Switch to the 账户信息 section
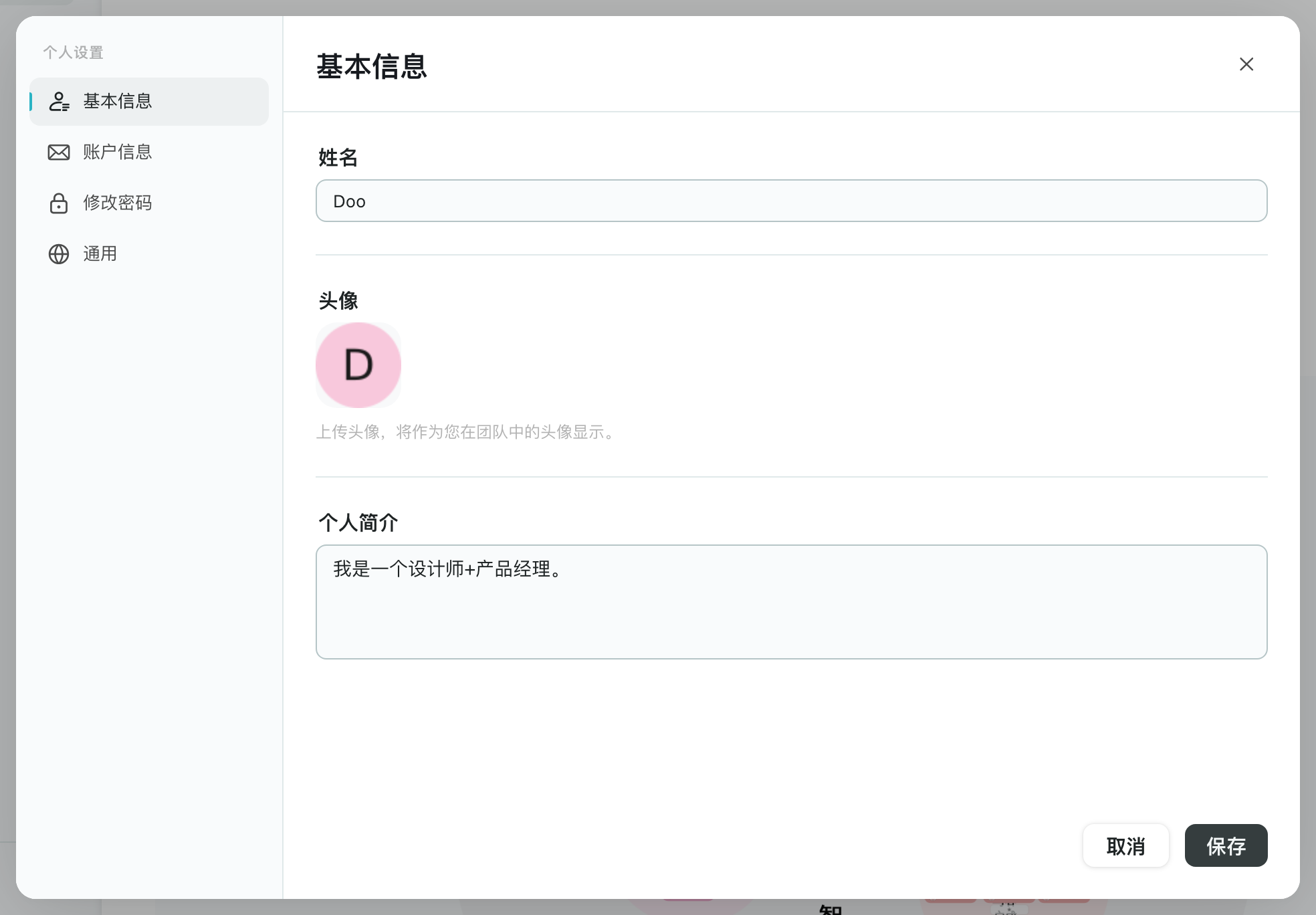Viewport: 1316px width, 915px height. (x=149, y=152)
